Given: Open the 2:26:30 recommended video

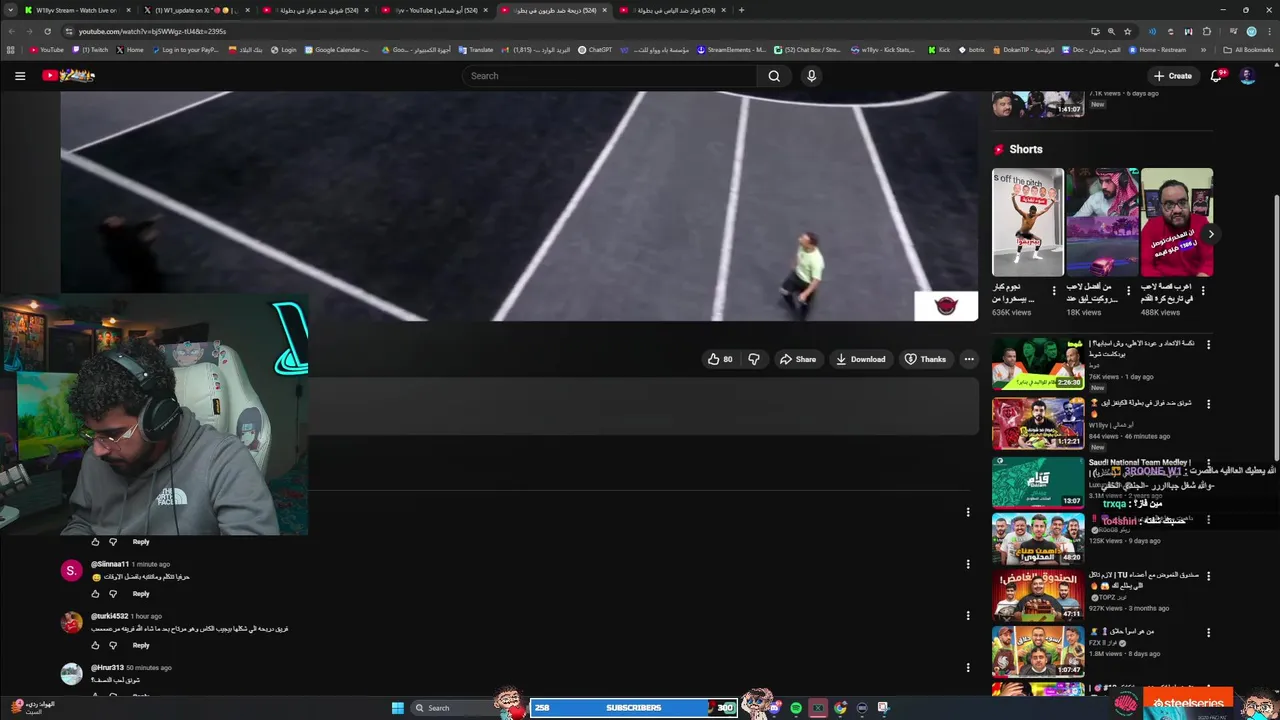Looking at the screenshot, I should point(1038,364).
